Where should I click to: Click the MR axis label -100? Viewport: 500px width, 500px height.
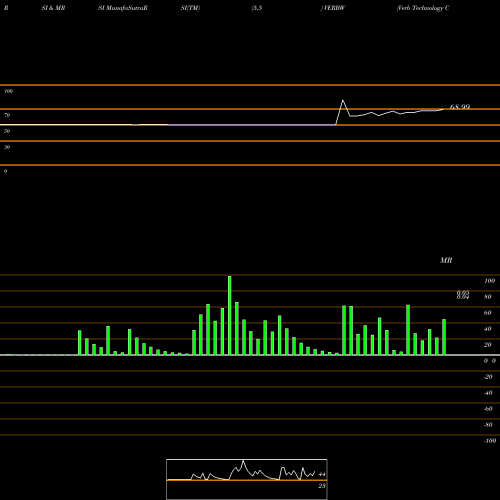[490, 441]
